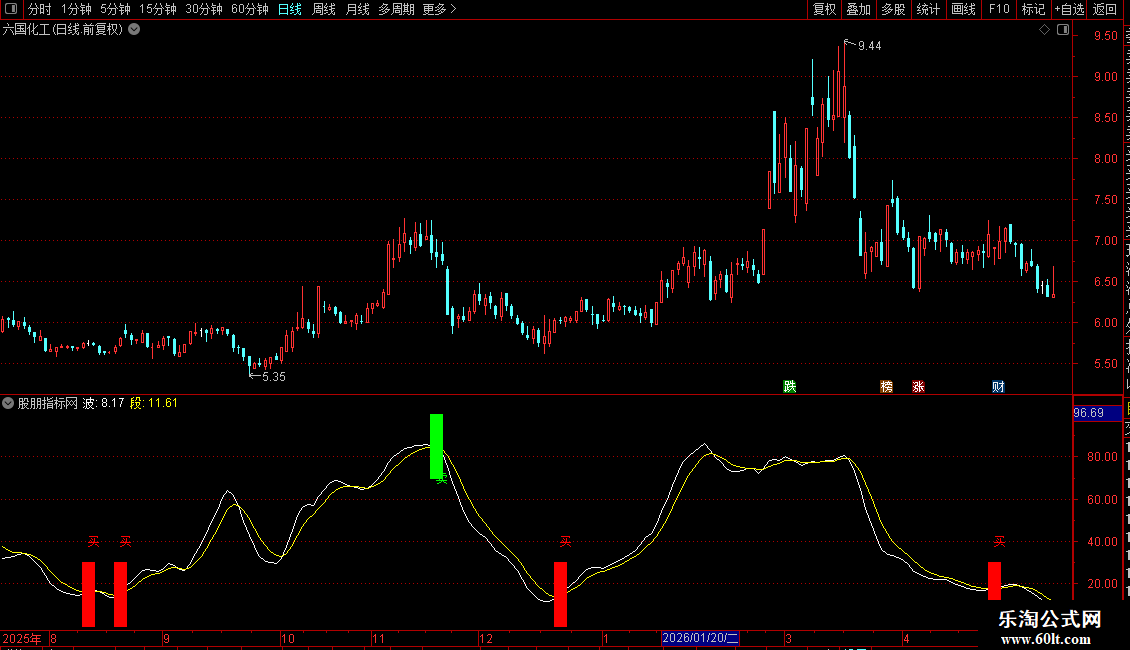Viewport: 1130px width, 650px height.
Task: Click the green 跌 event marker
Action: pos(790,387)
